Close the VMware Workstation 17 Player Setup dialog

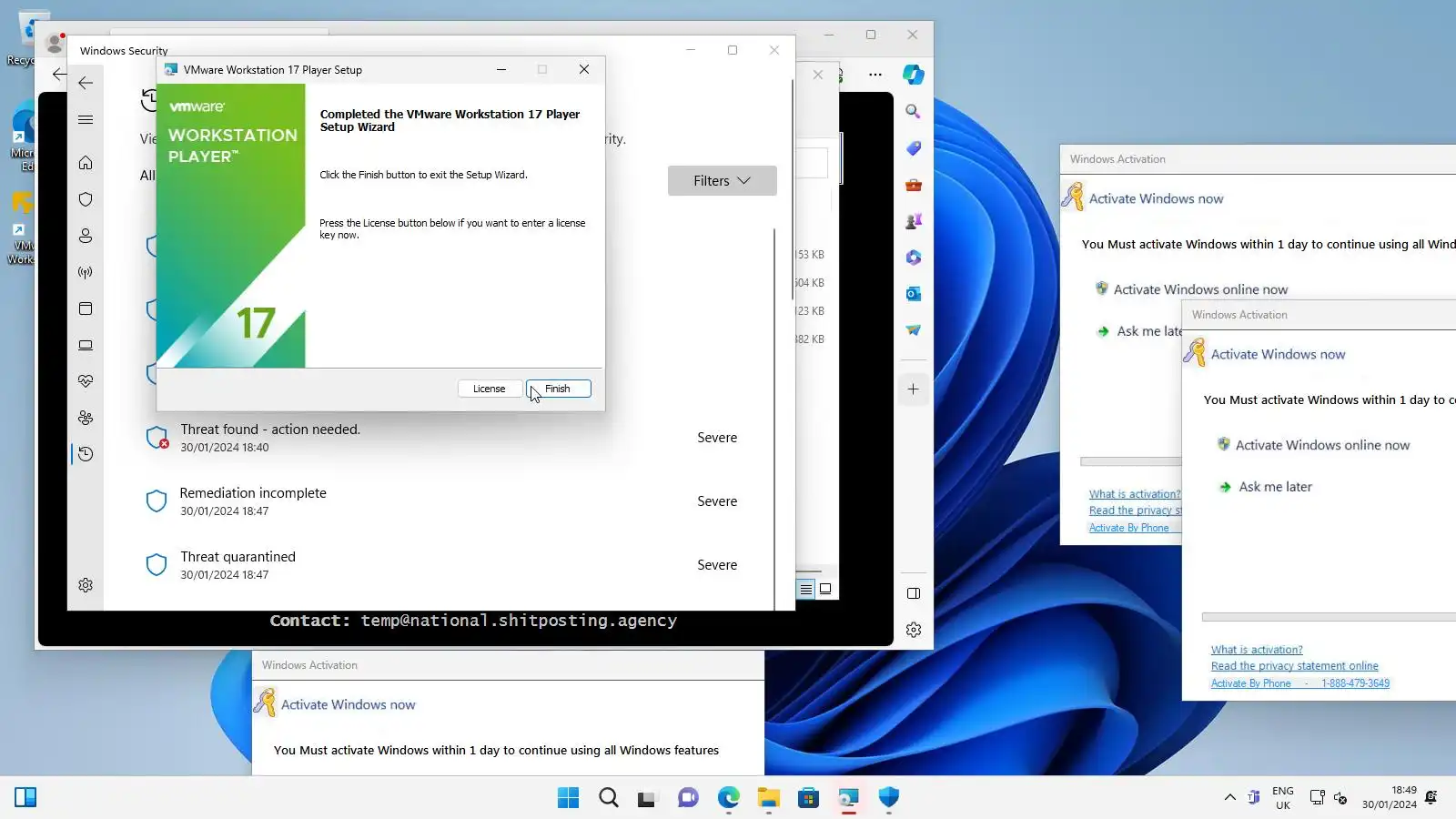(x=584, y=69)
